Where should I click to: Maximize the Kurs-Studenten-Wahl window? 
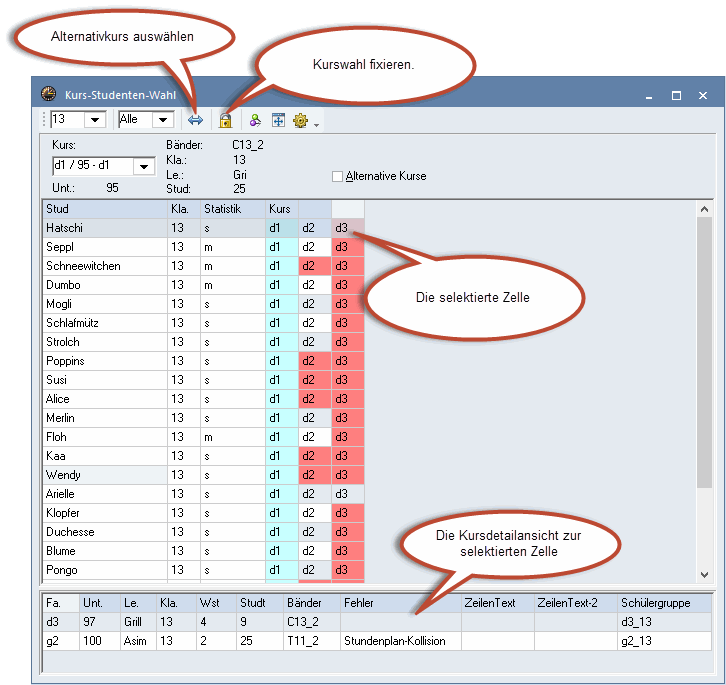click(x=676, y=95)
